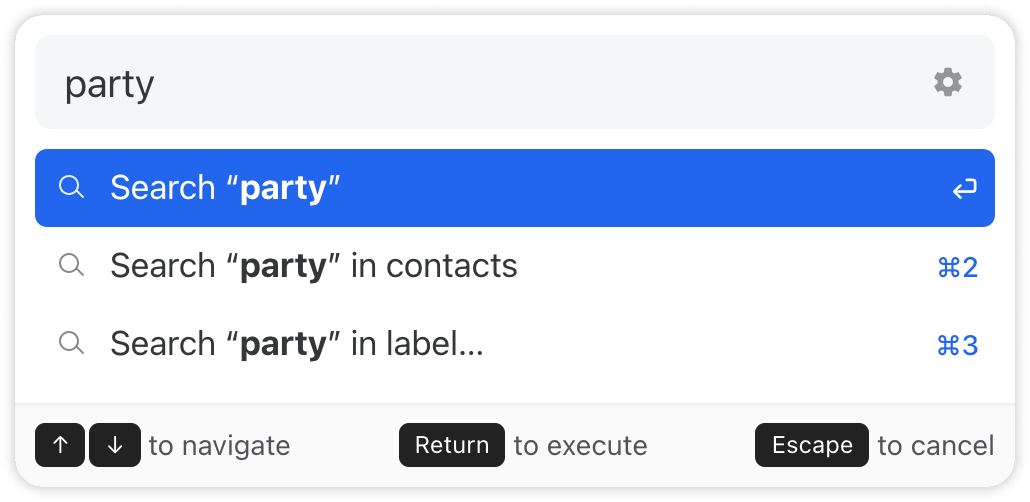Click the "to cancel" hint text

pos(935,445)
